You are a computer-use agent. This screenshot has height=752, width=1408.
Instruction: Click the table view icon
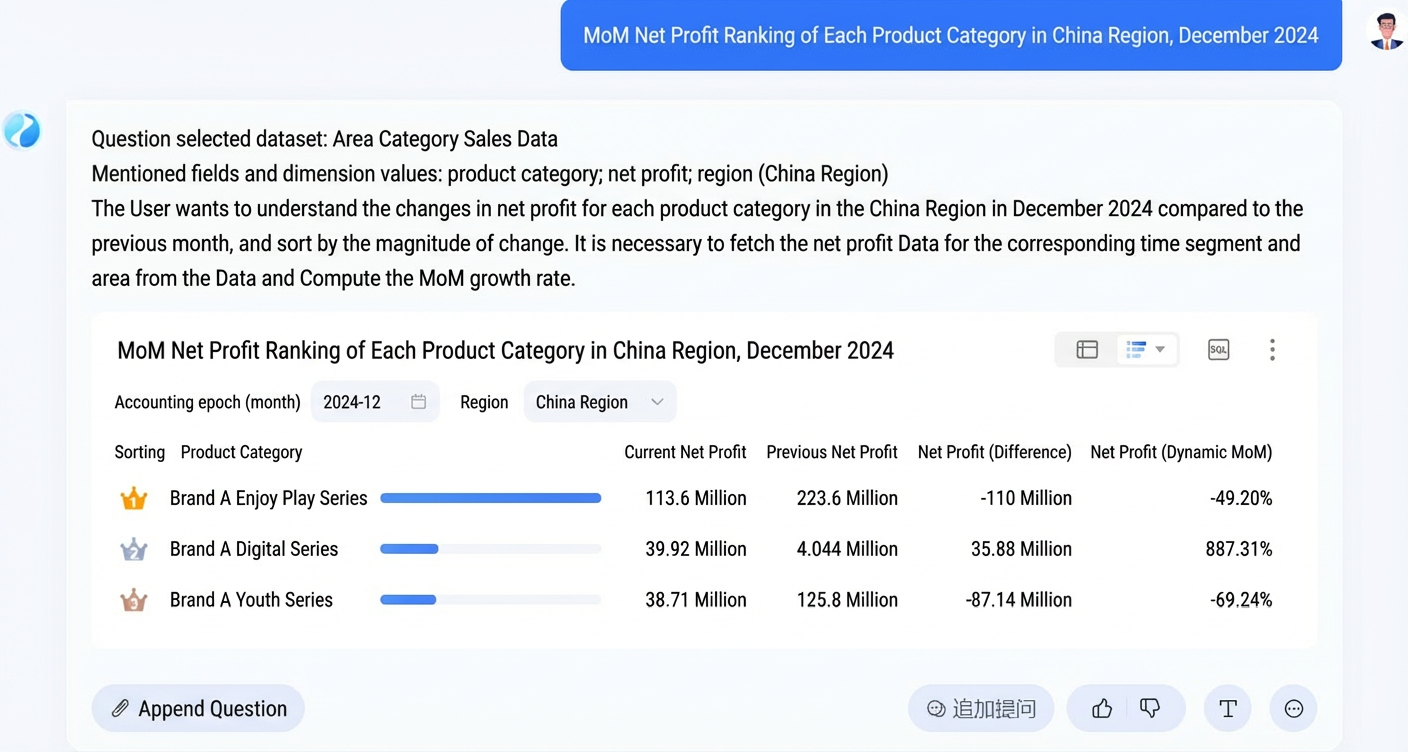tap(1087, 349)
